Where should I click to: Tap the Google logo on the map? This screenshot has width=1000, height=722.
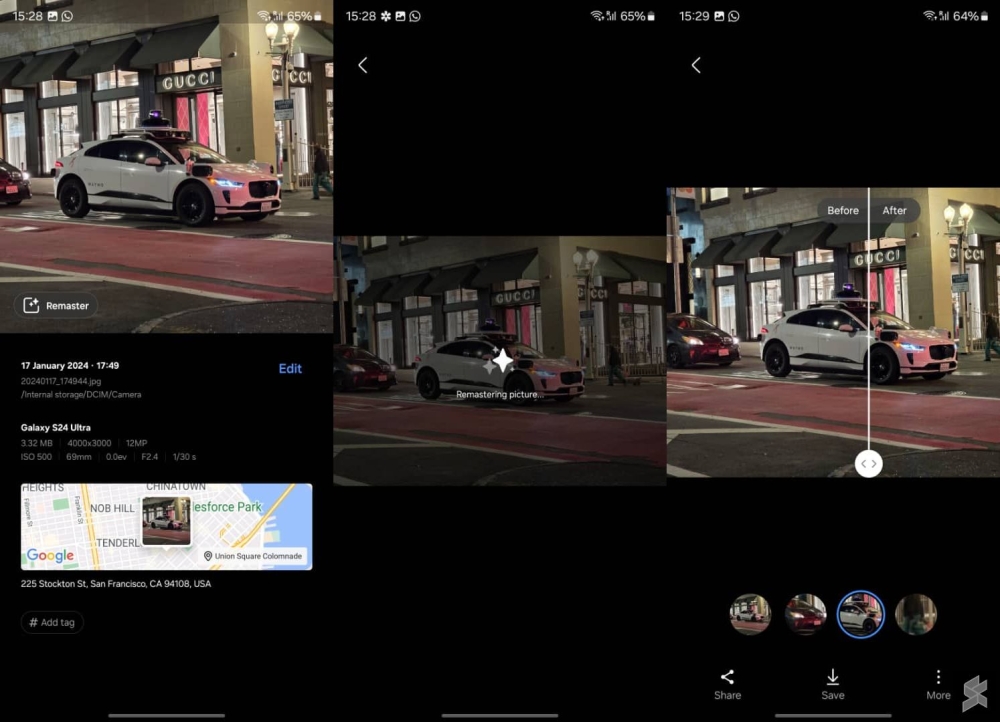50,556
